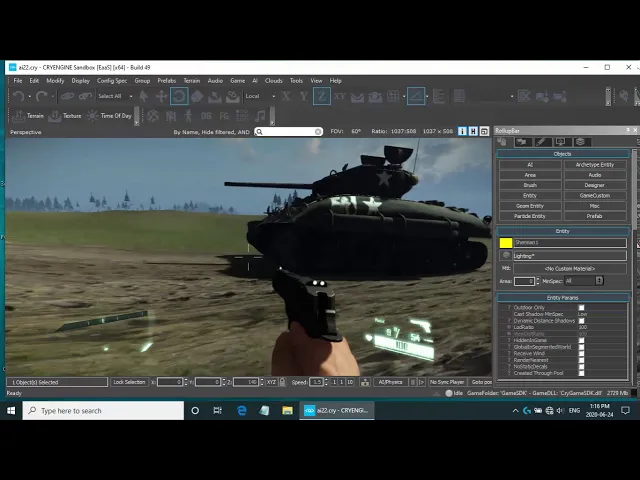The image size is (640, 480).
Task: Select the Move tool icon
Action: pyautogui.click(x=161, y=96)
